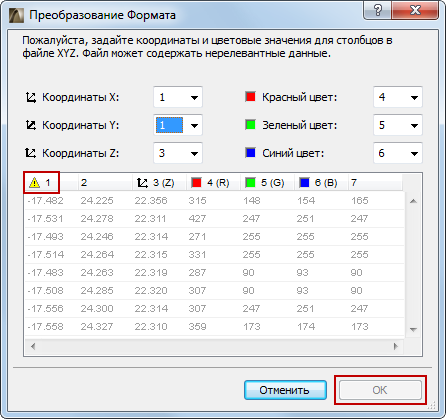Click the cell with value 331
Viewport: 446px width, 419px height.
pyautogui.click(x=197, y=255)
